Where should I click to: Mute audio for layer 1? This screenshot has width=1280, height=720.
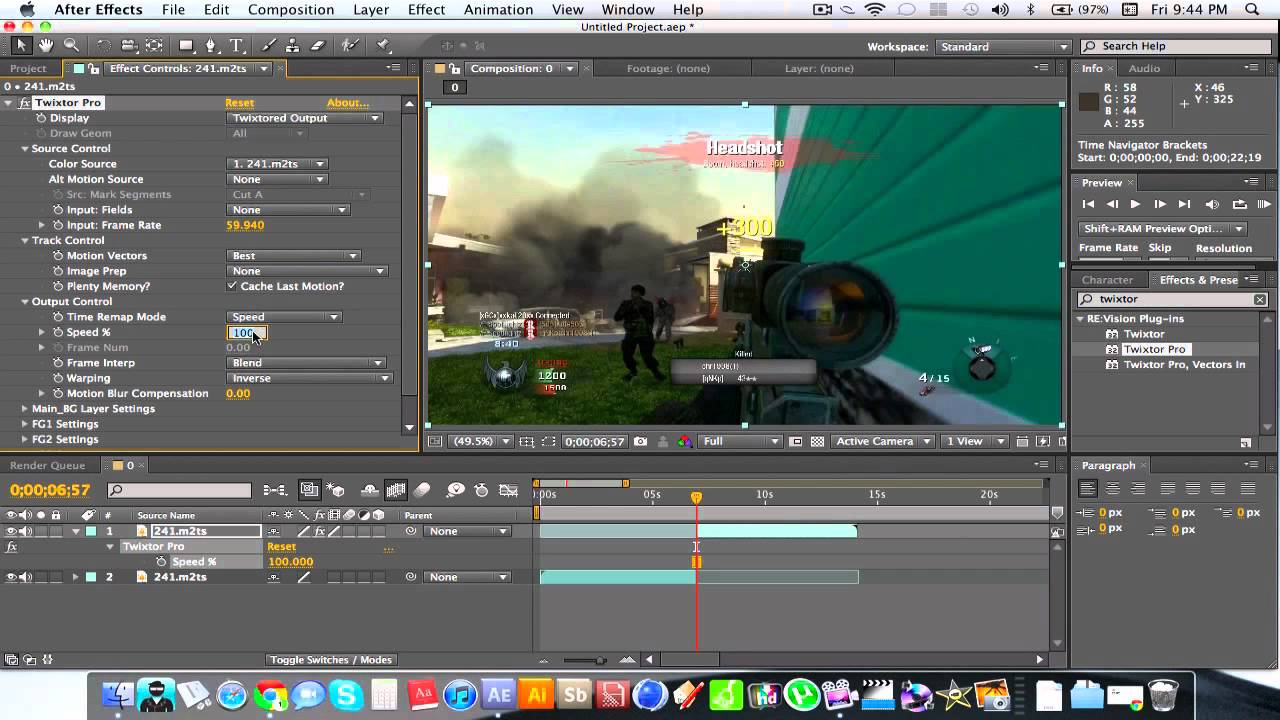click(x=24, y=531)
